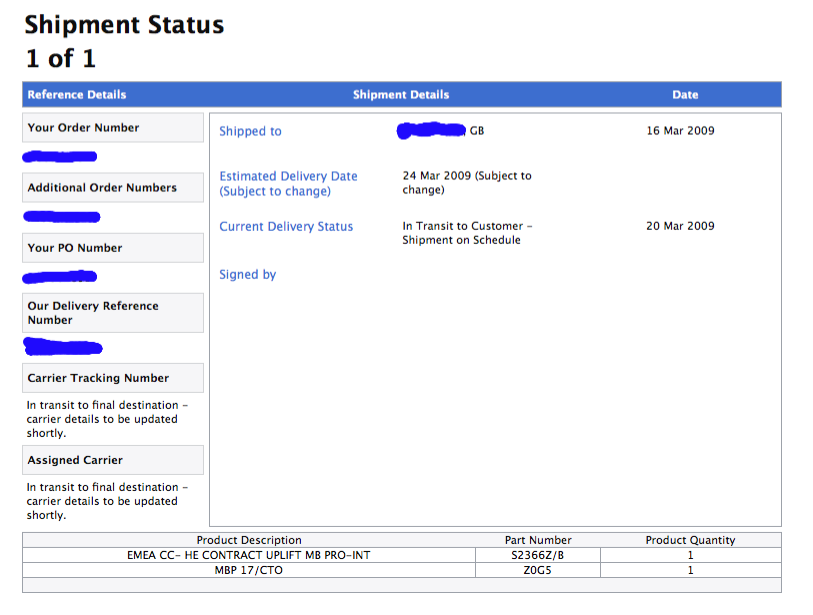The width and height of the screenshot is (813, 615).
Task: Select the GB country code text
Action: pyautogui.click(x=476, y=131)
